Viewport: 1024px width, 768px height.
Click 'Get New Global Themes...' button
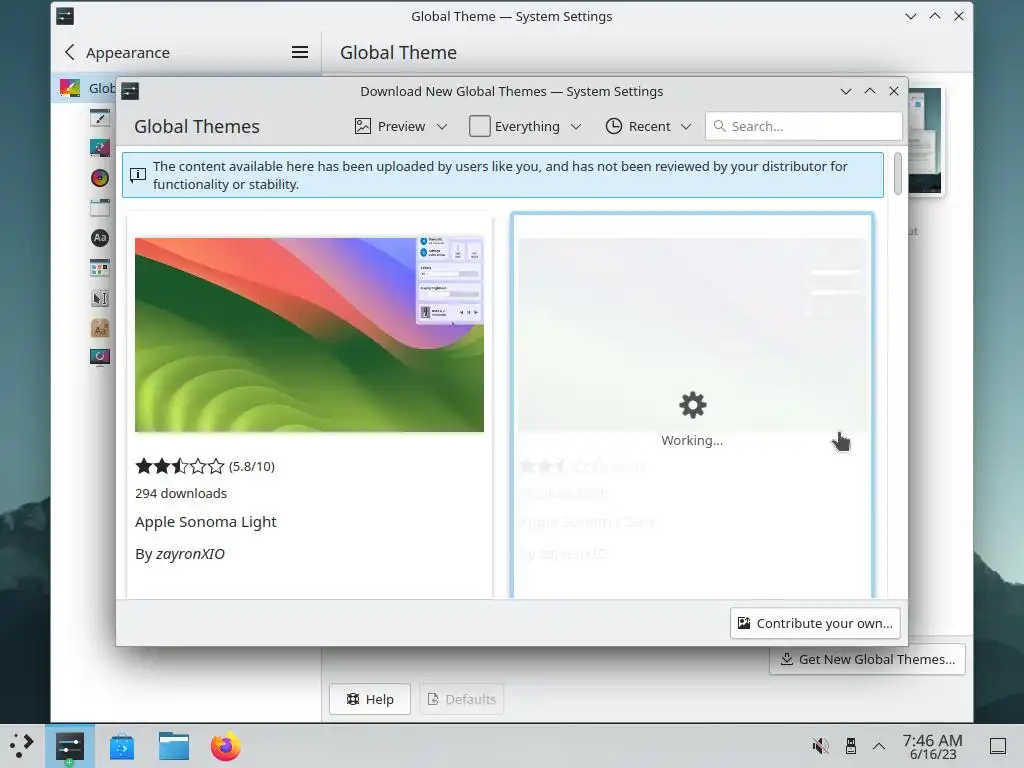pos(867,659)
